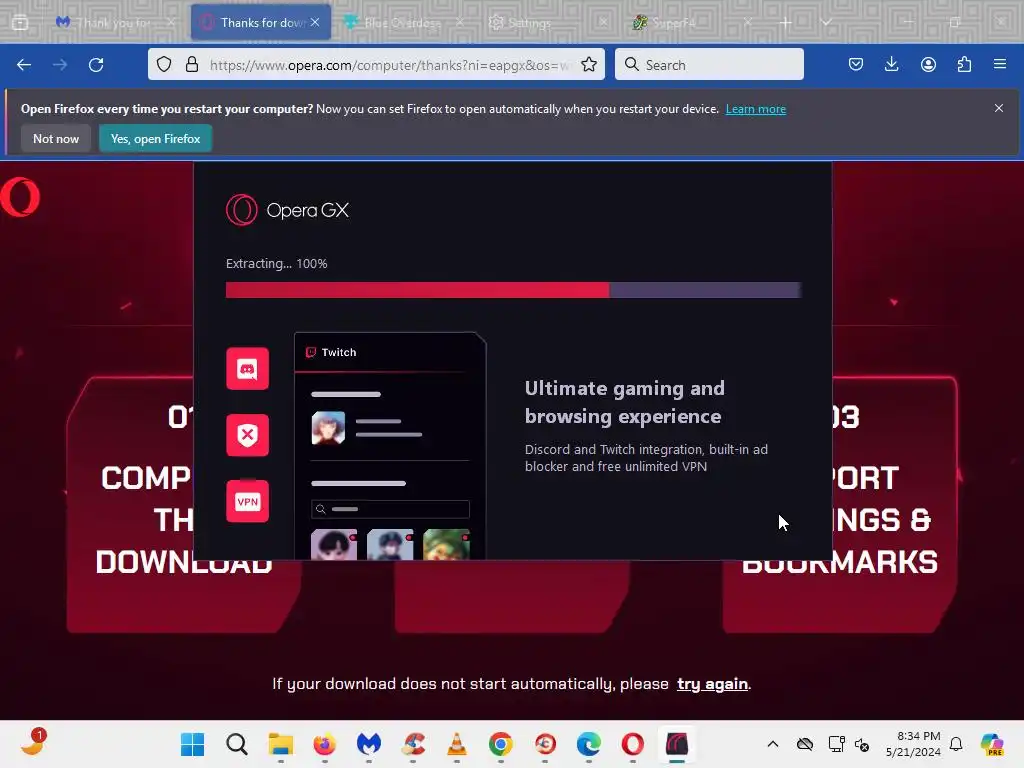This screenshot has width=1024, height=768.
Task: Open the Learn more link
Action: click(x=756, y=109)
